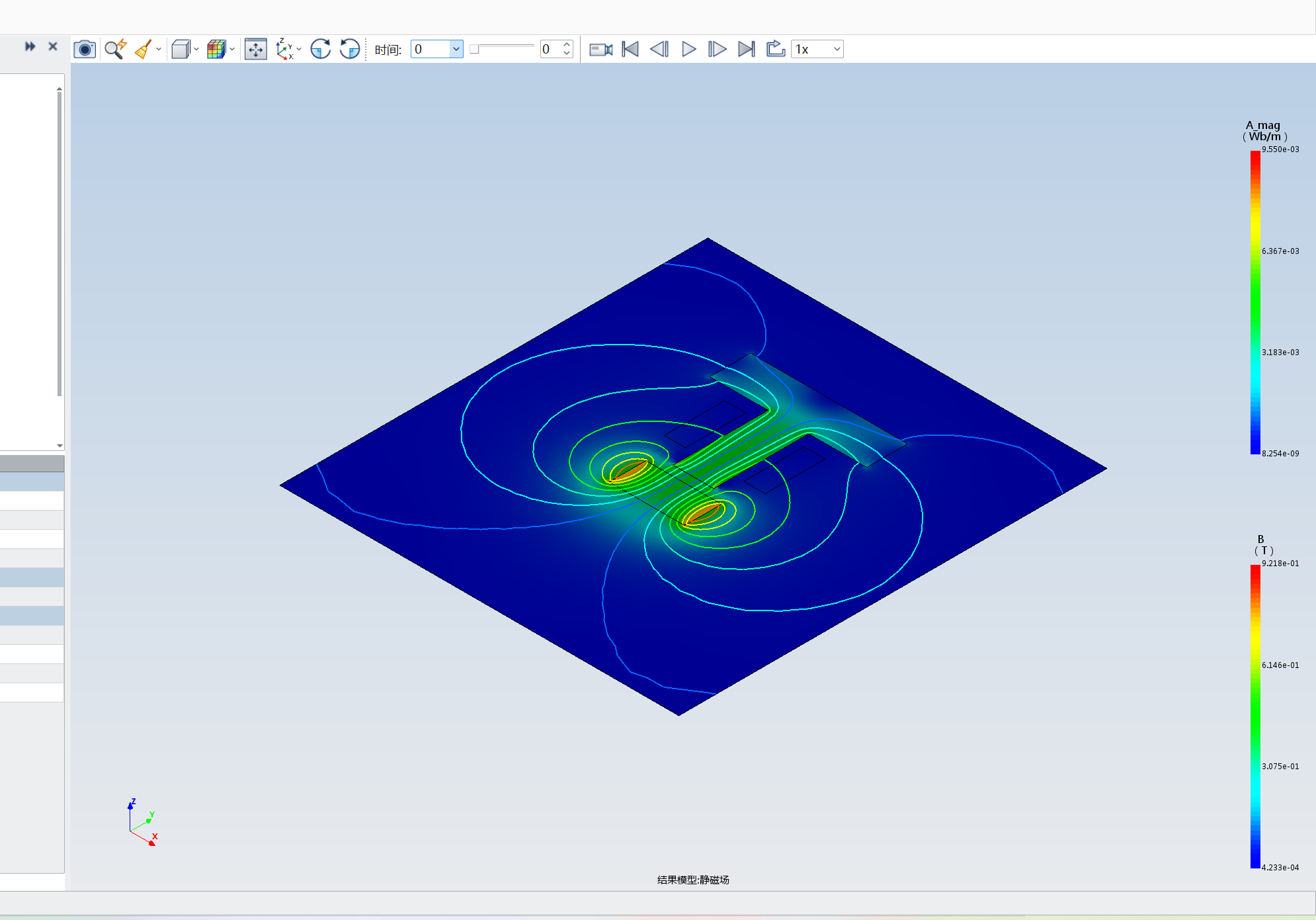Click the colored cube render icon

tap(216, 49)
